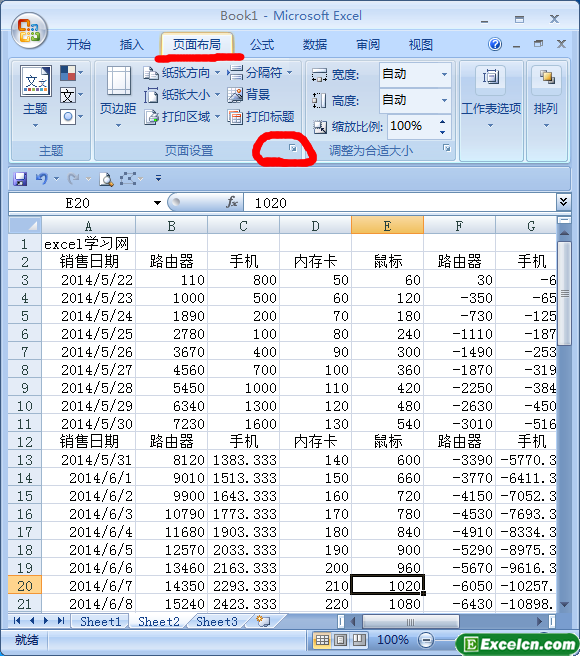Click cell A1 excel学习网
The image size is (580, 656).
point(88,243)
